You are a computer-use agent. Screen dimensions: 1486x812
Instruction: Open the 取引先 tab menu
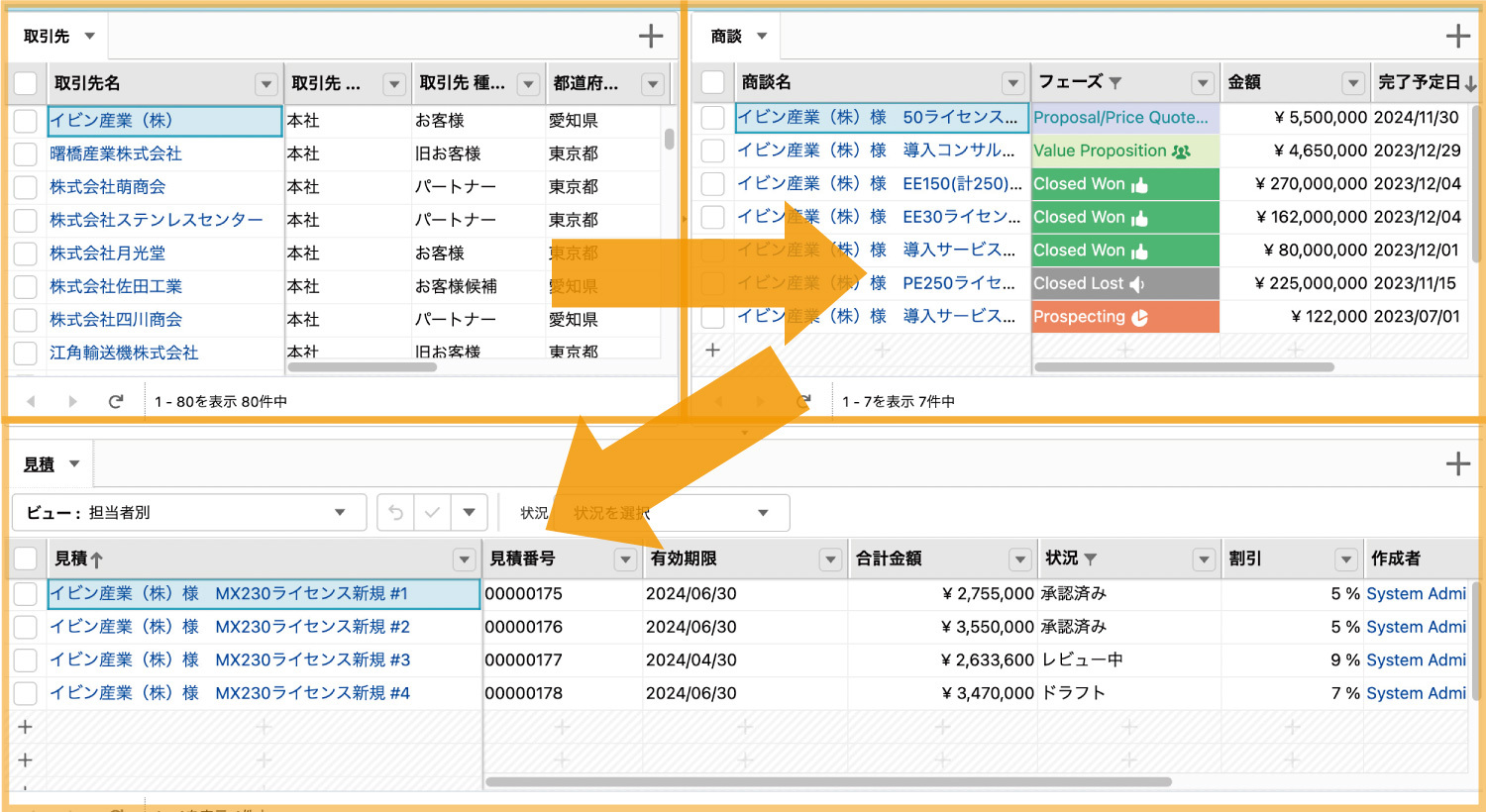point(89,37)
